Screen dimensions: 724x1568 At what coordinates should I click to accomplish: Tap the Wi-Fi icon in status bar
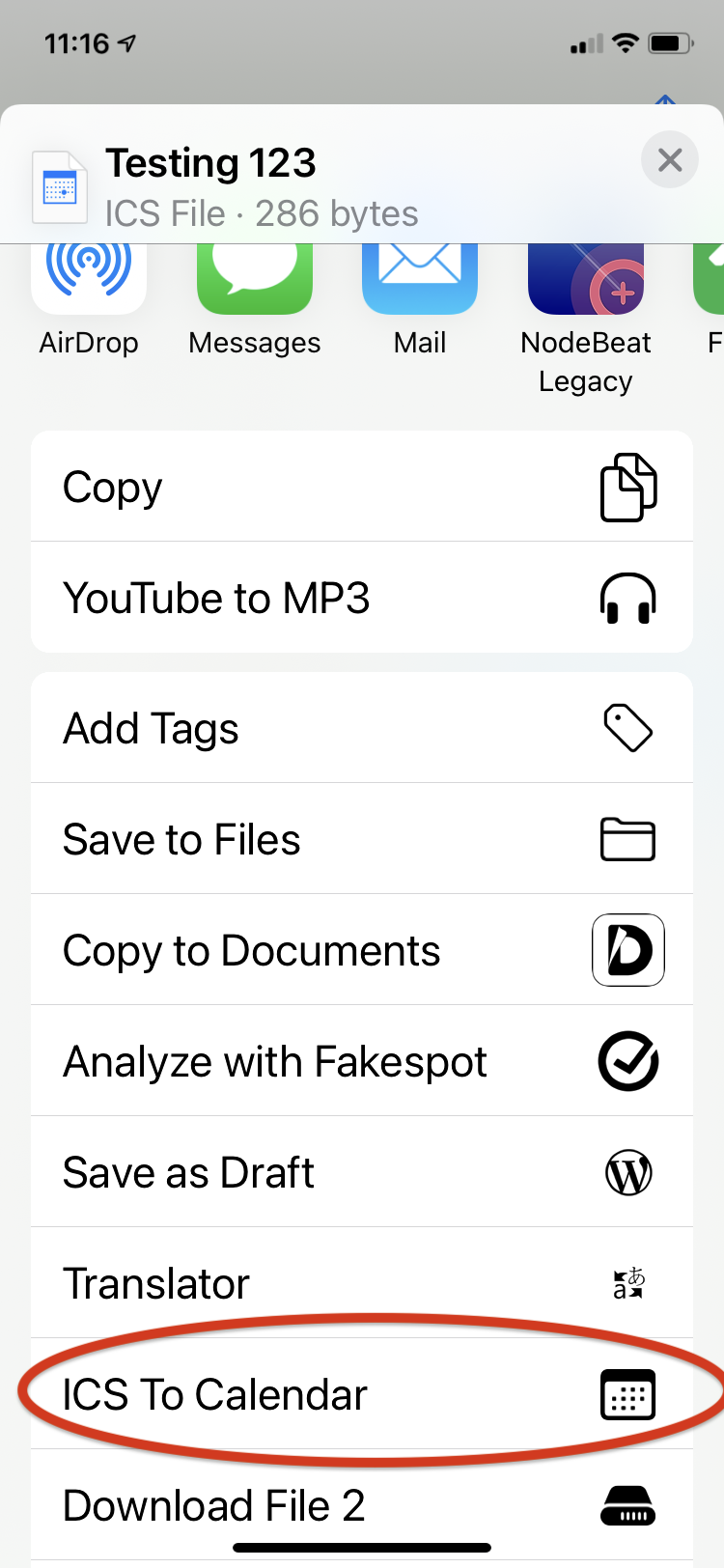(x=626, y=43)
